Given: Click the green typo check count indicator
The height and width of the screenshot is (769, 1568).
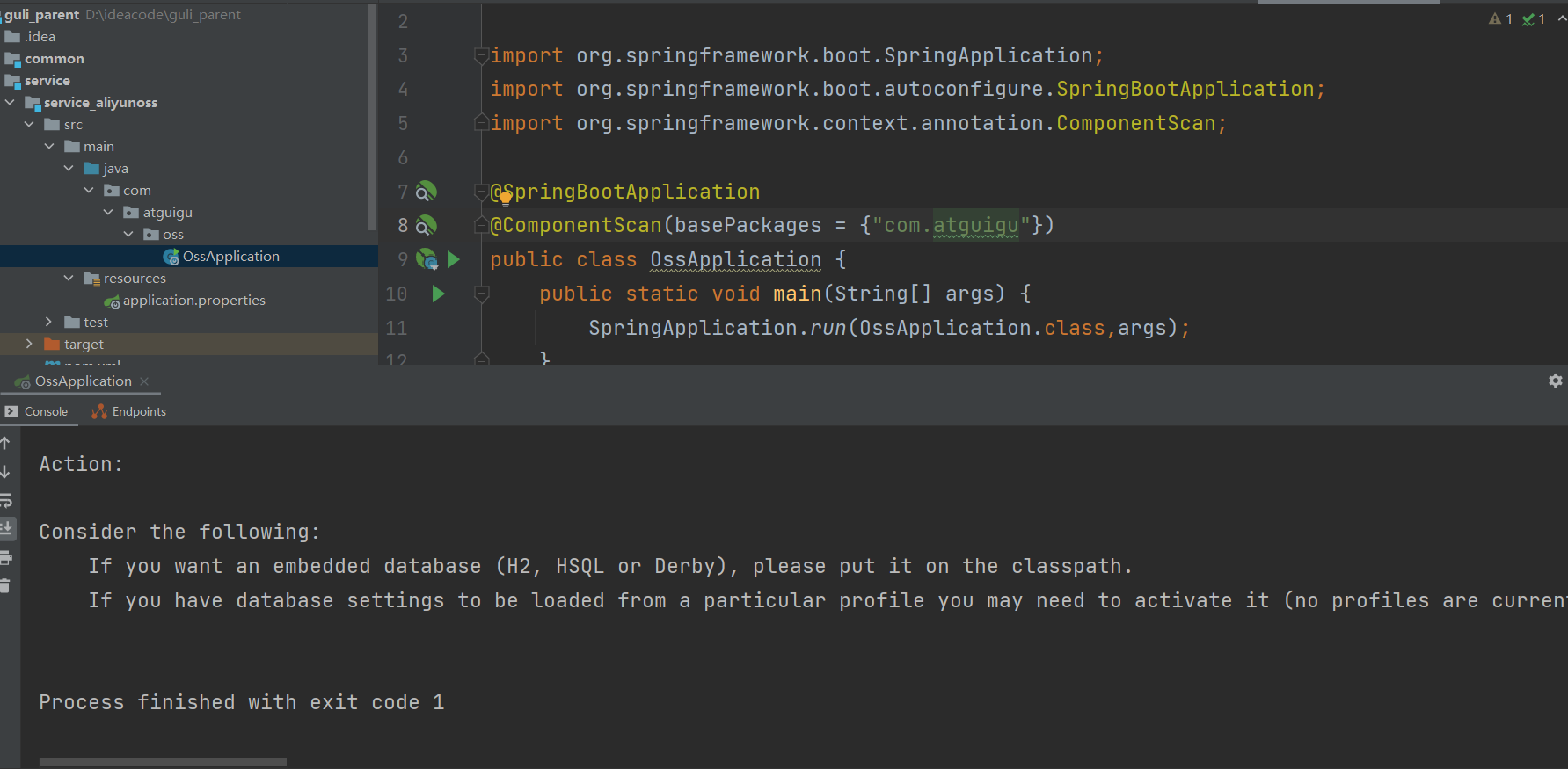Looking at the screenshot, I should coord(1534,18).
